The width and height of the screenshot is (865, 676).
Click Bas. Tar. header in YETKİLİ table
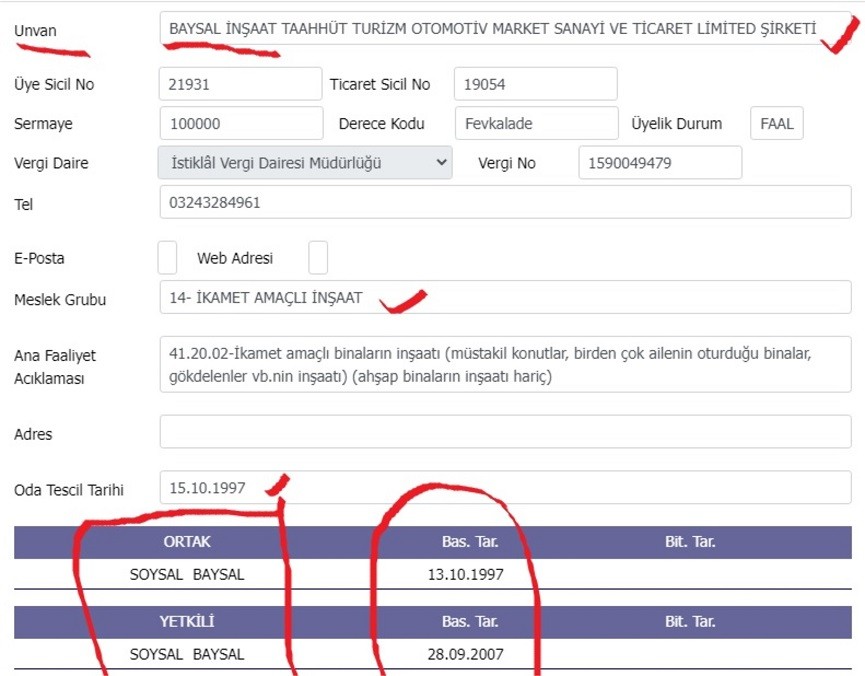point(470,621)
